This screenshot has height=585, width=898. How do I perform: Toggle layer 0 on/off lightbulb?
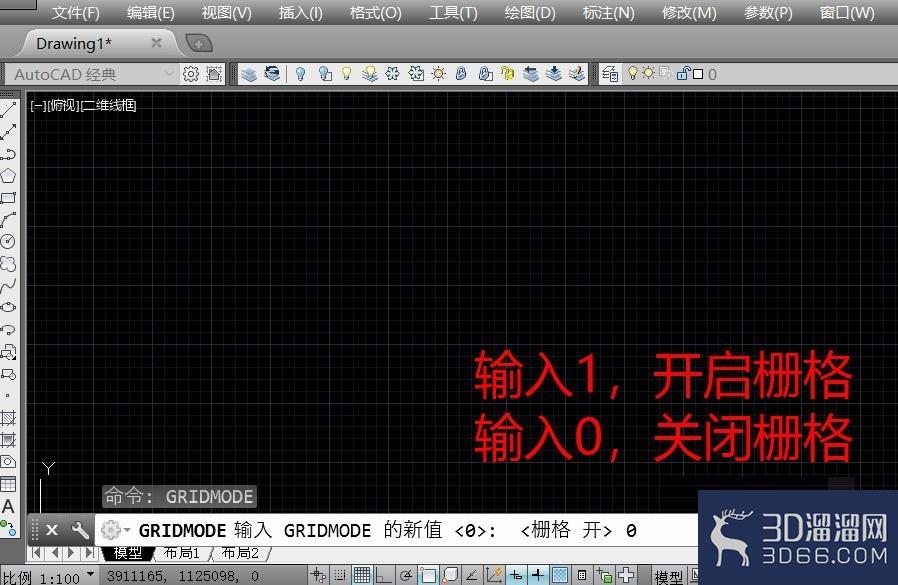tap(633, 73)
